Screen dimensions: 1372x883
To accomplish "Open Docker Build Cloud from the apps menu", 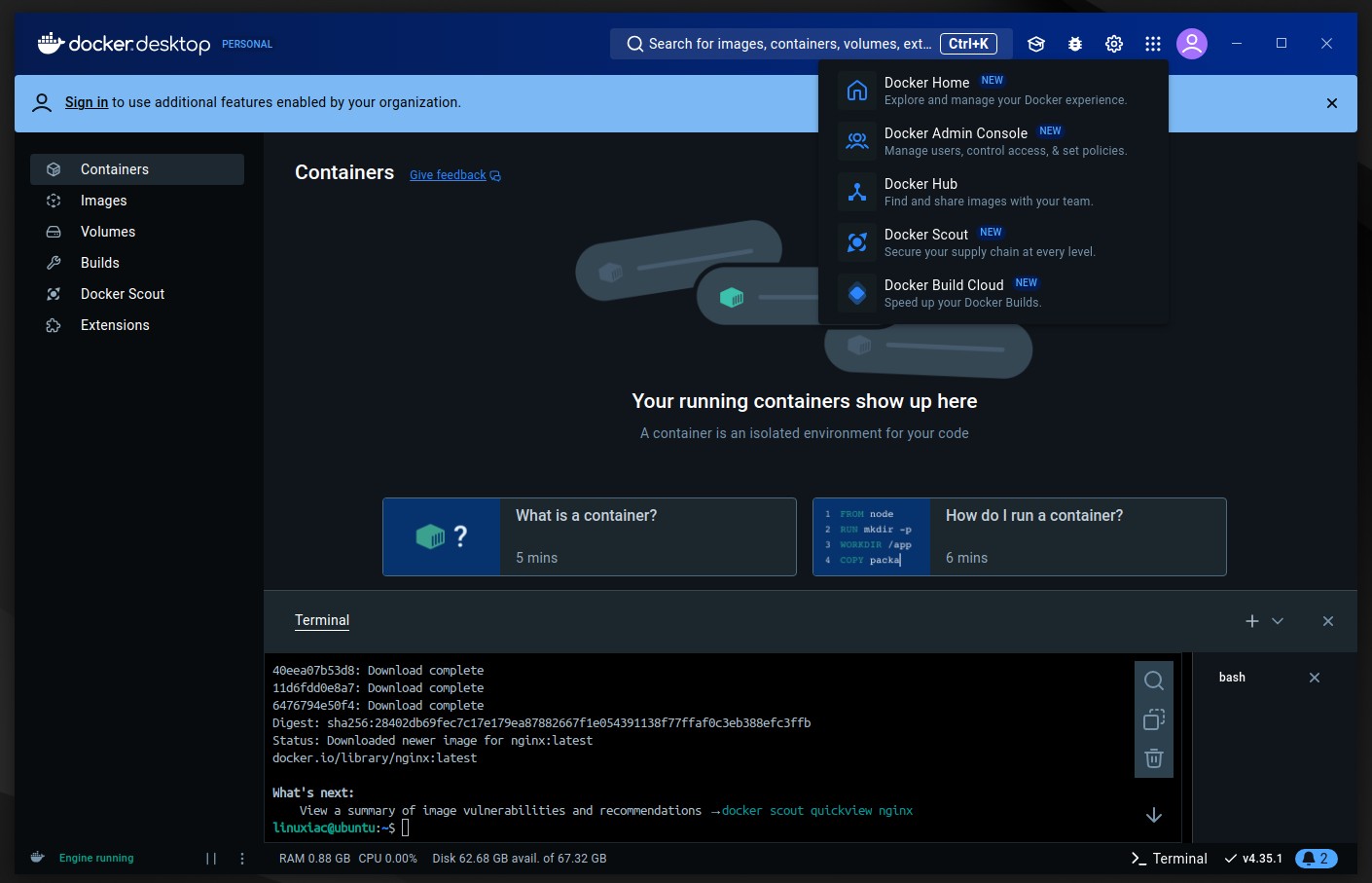I will pos(993,293).
